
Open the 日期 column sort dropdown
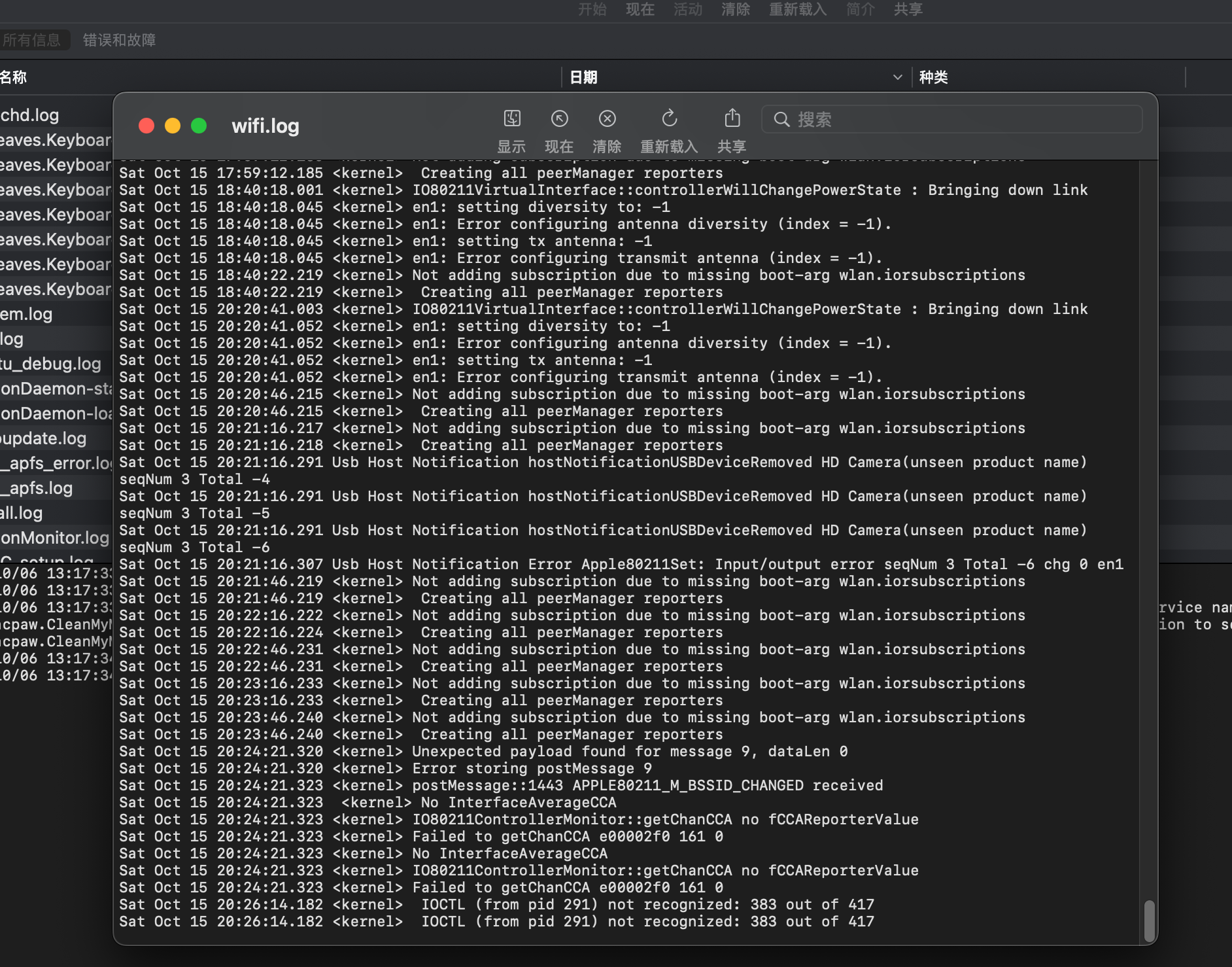897,77
